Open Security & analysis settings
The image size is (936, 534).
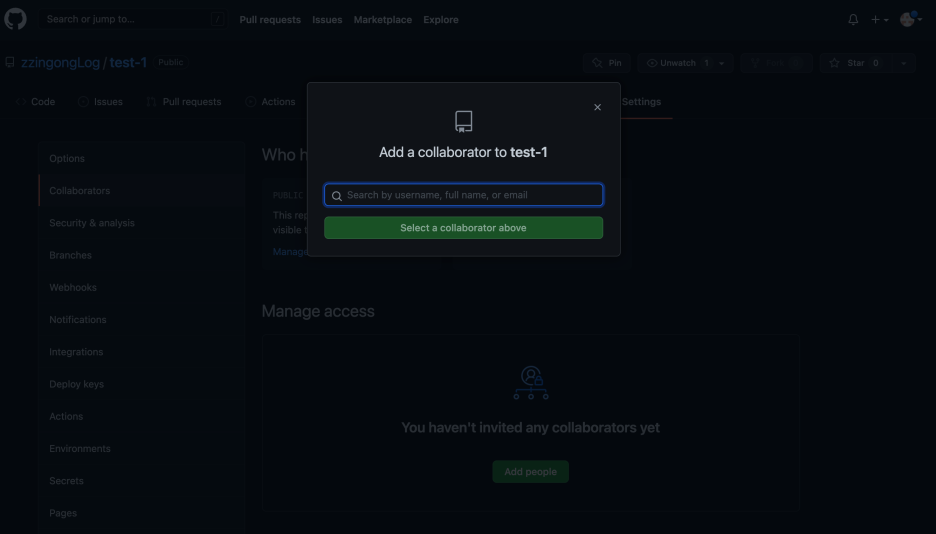coord(141,223)
